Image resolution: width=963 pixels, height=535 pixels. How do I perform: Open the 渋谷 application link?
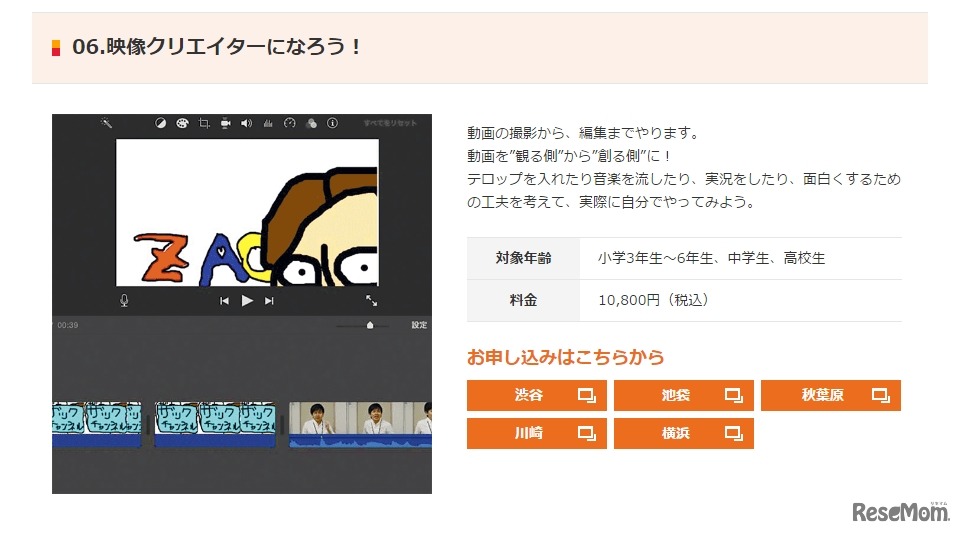pyautogui.click(x=536, y=395)
